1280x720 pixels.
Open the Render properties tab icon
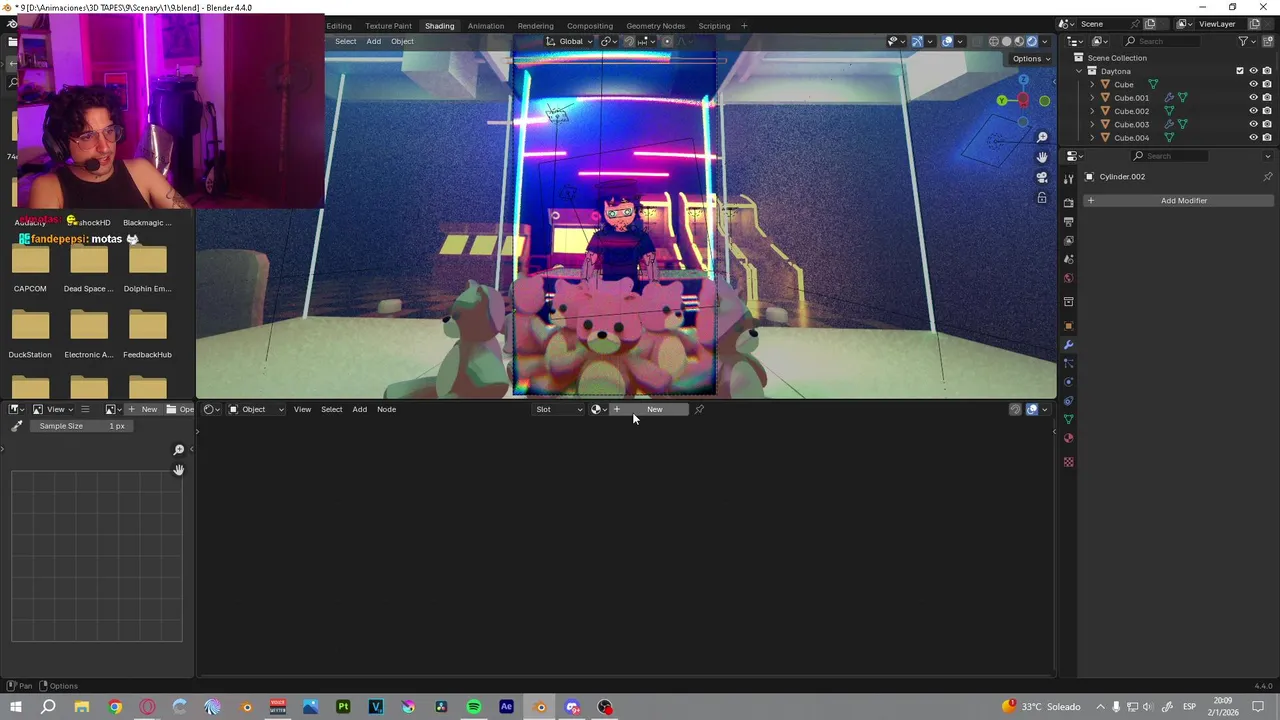click(x=1068, y=203)
